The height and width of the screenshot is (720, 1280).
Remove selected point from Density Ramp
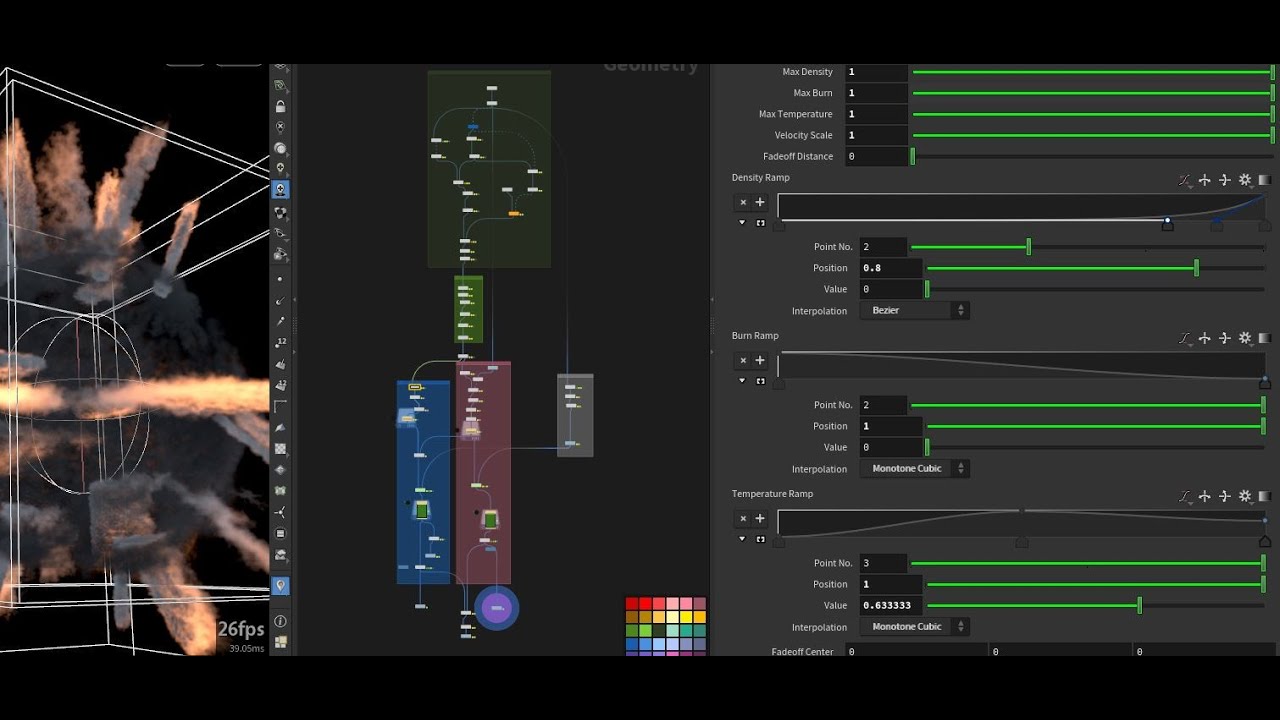pos(743,202)
